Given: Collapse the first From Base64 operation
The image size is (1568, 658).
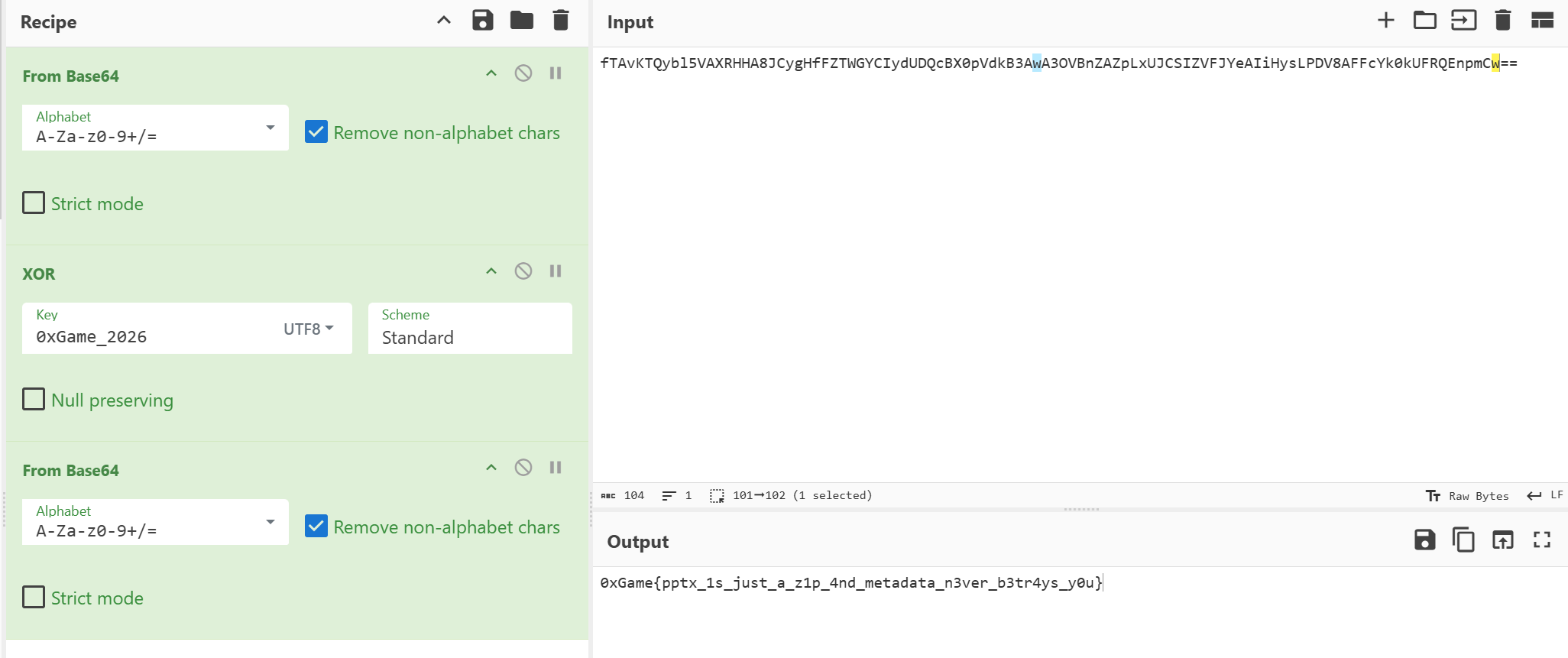Looking at the screenshot, I should coord(491,73).
